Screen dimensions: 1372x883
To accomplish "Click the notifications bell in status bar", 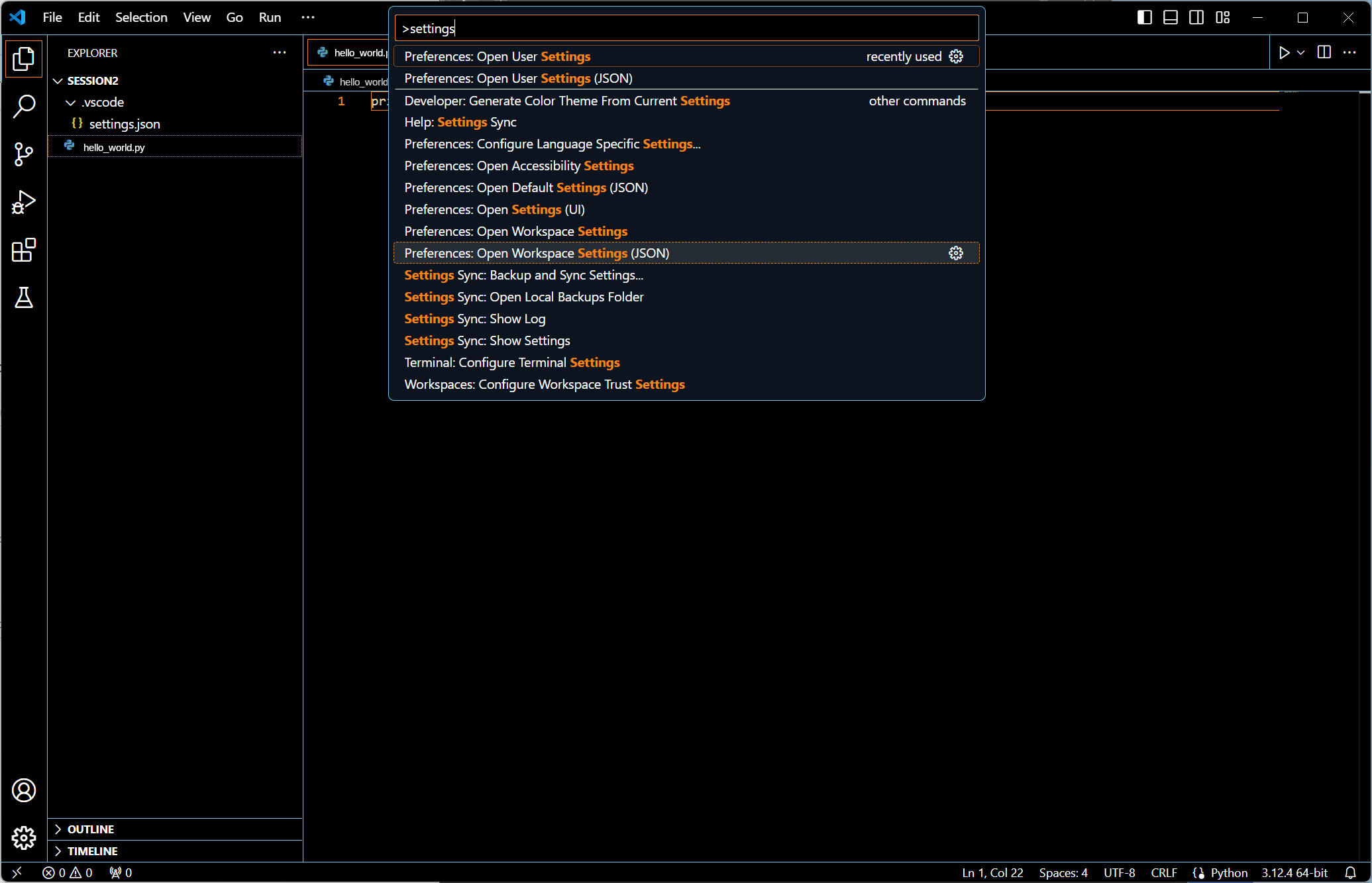I will pos(1350,872).
